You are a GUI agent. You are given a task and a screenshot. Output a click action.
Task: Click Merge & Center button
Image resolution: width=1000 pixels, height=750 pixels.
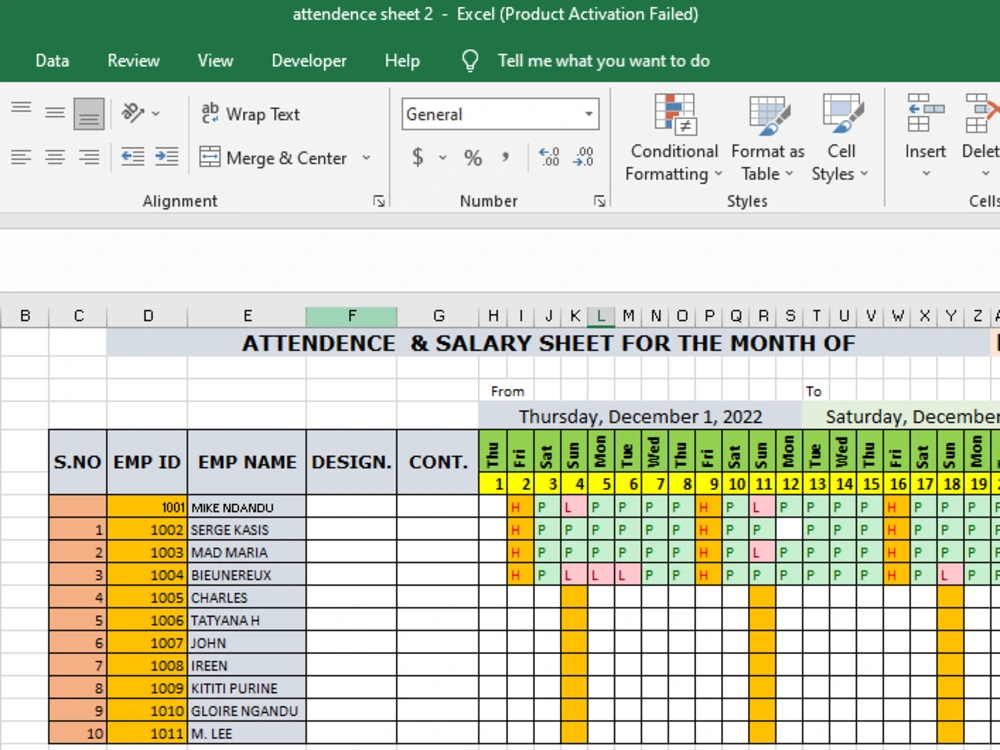(273, 158)
